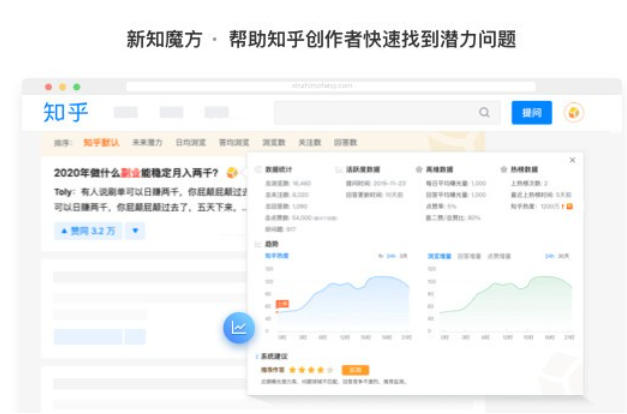Screen dimensions: 627x414
Task: Click the 活跃度数据 heading
Action: click(x=363, y=170)
